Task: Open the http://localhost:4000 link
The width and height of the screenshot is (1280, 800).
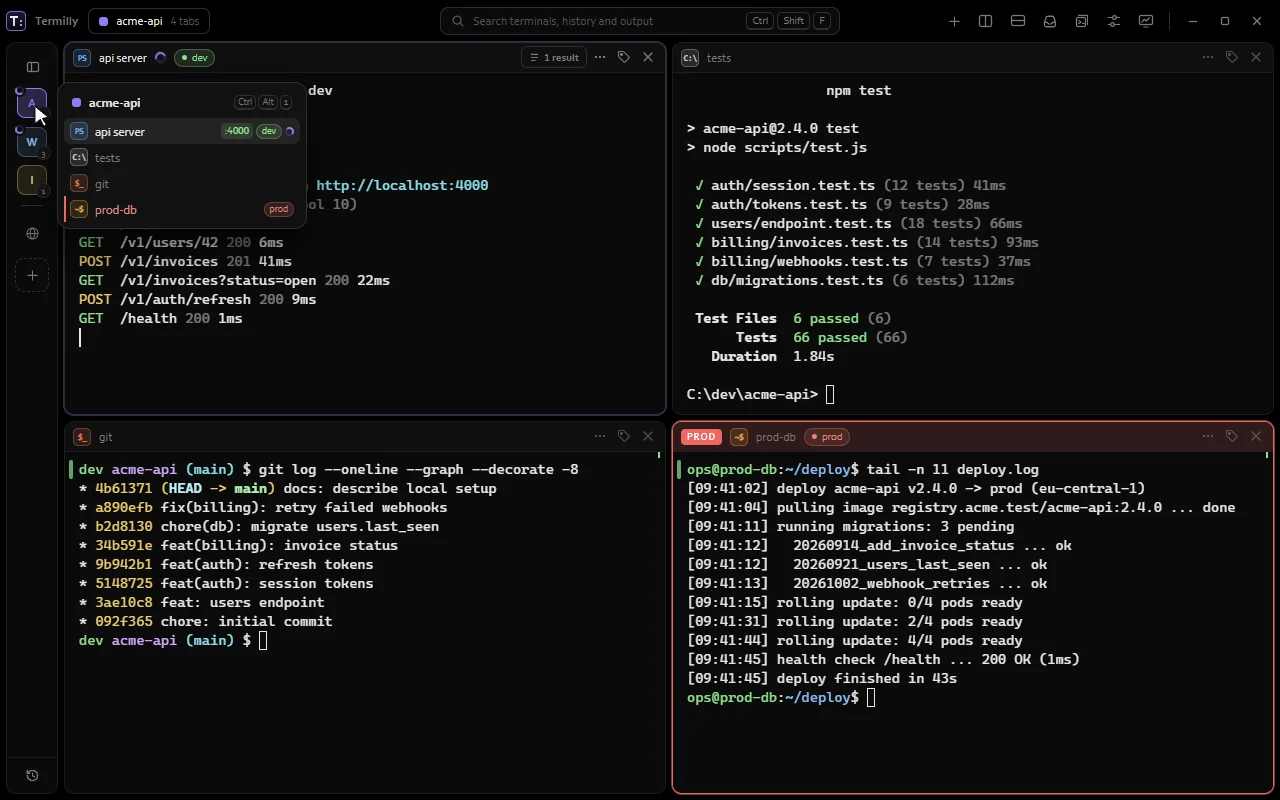Action: point(402,185)
